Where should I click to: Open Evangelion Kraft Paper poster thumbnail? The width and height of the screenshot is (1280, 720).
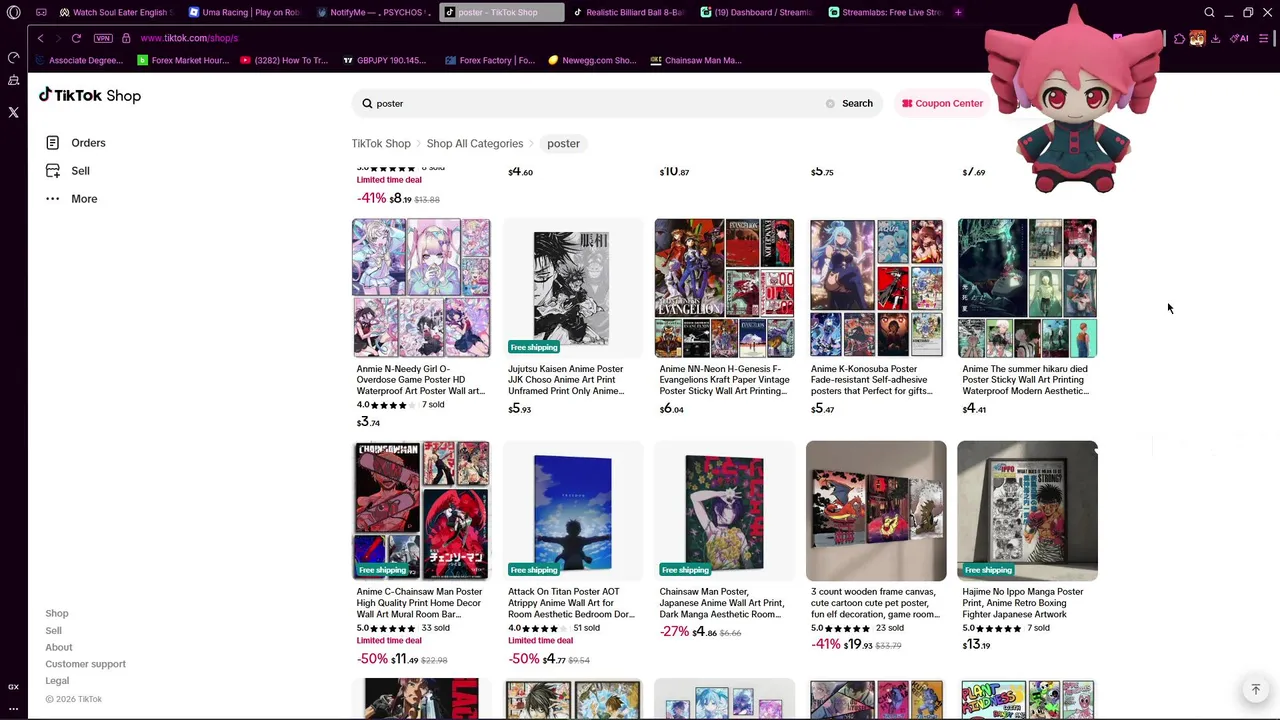click(x=724, y=288)
